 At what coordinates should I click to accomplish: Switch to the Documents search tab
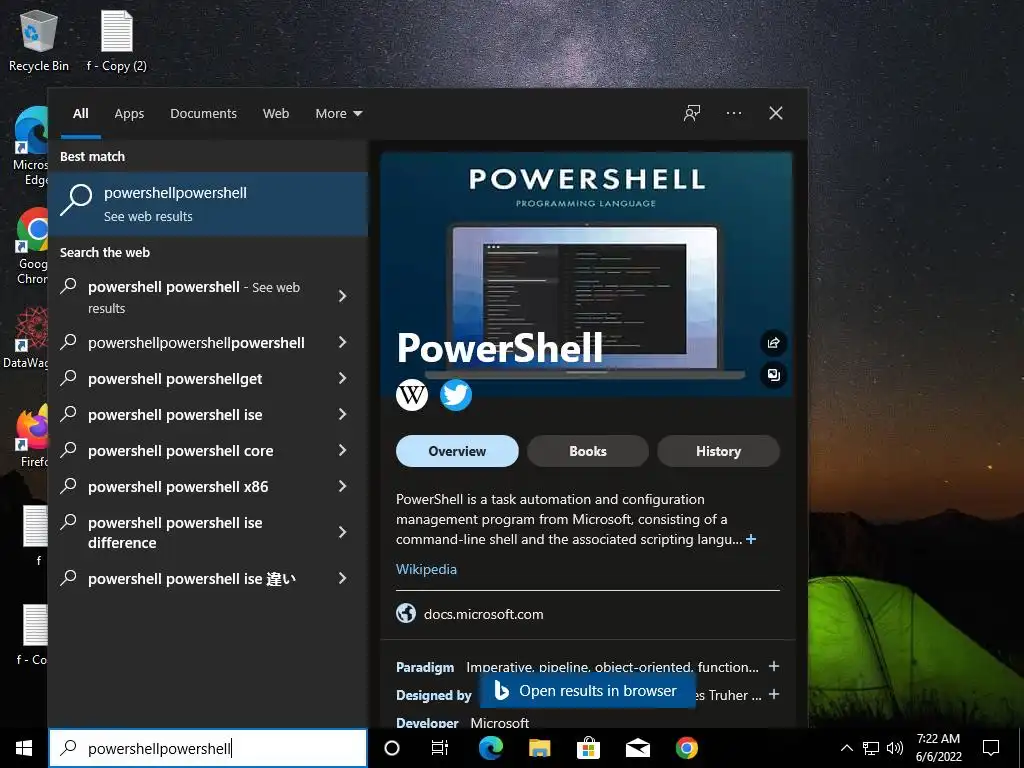203,114
